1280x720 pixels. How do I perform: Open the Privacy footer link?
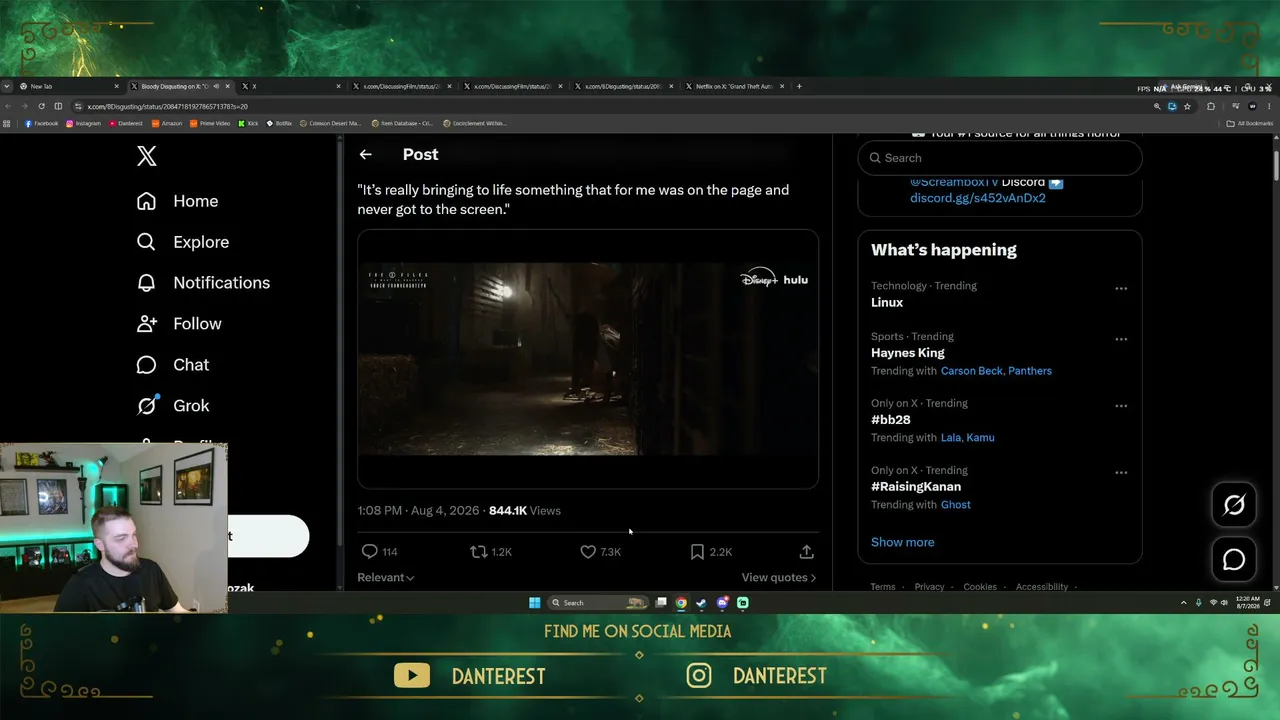point(929,587)
